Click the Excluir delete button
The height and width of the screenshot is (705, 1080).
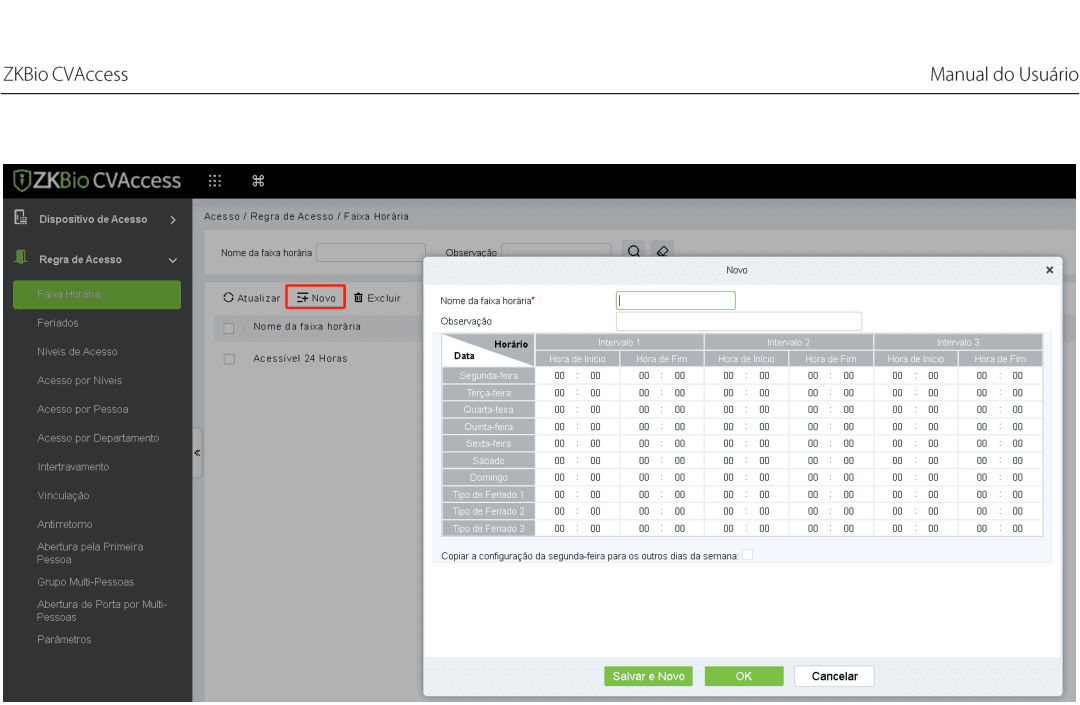[377, 297]
